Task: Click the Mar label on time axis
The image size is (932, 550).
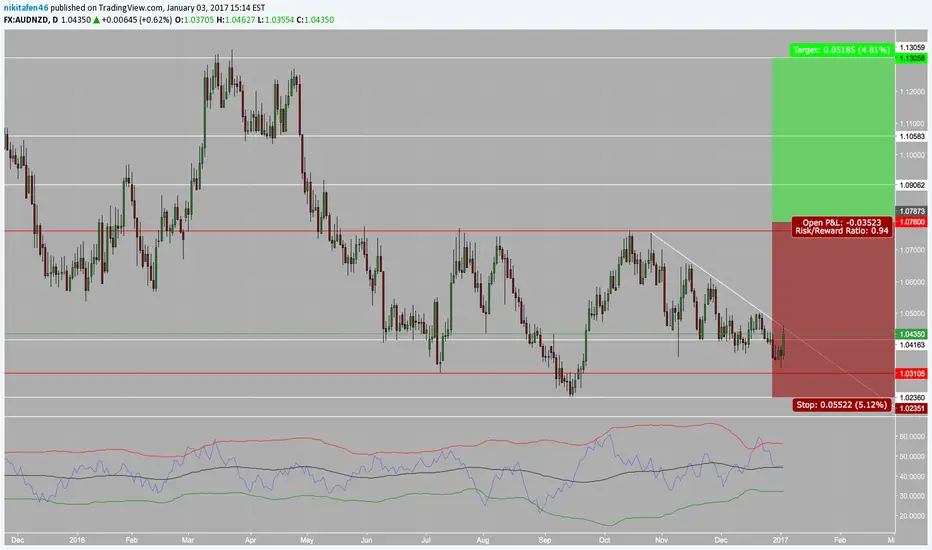Action: coord(188,540)
